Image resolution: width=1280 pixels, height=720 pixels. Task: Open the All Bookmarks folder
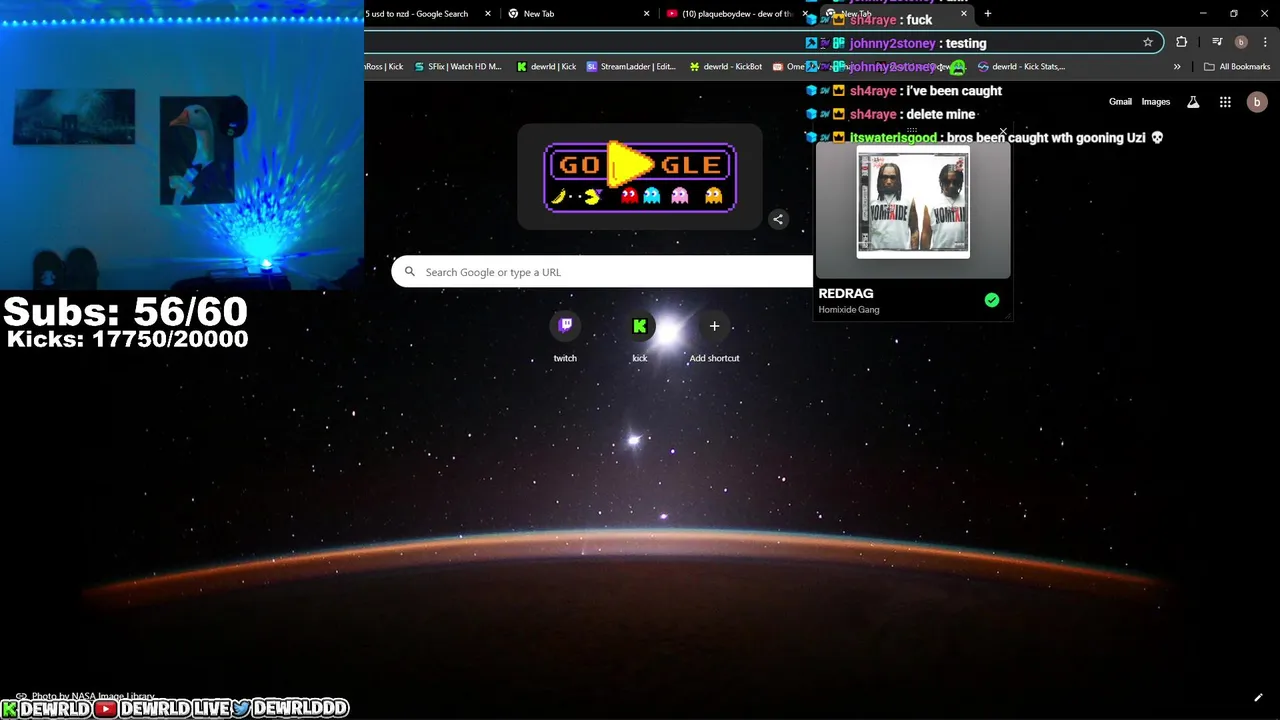click(1237, 67)
